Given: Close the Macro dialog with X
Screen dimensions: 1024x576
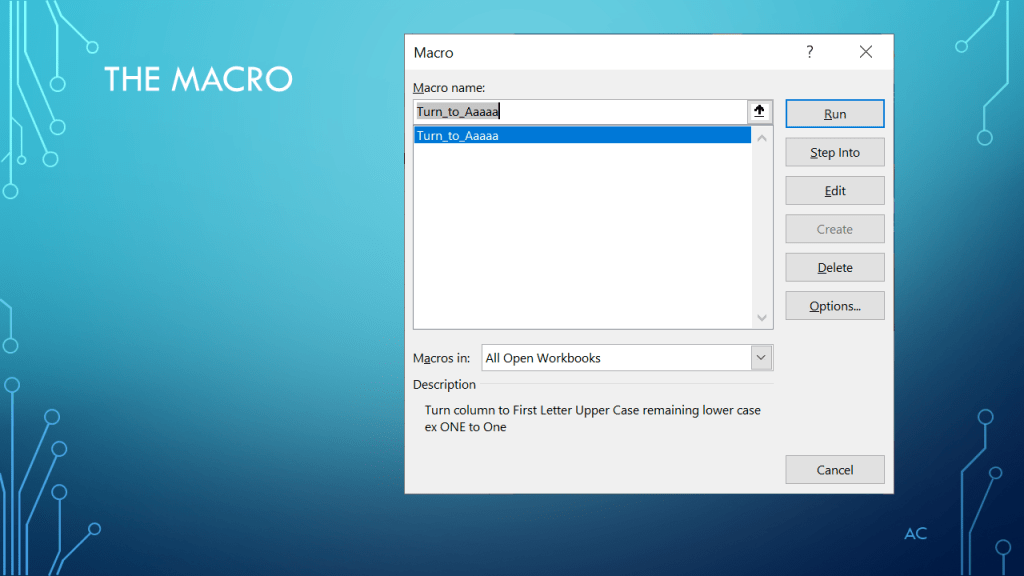Looking at the screenshot, I should (x=866, y=52).
